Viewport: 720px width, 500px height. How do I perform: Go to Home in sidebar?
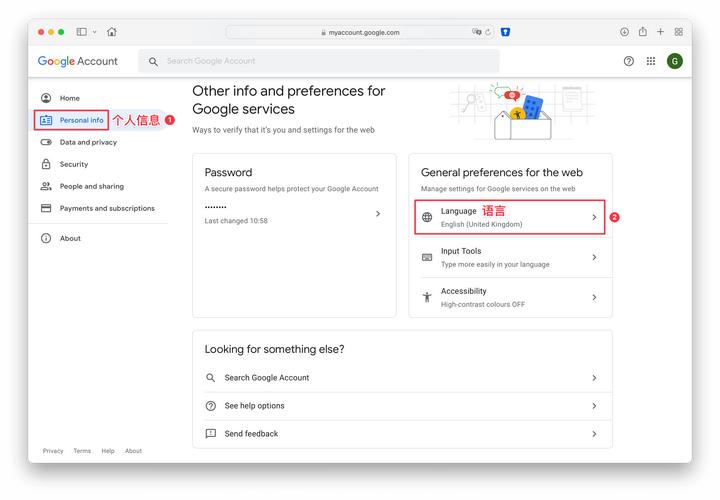coord(69,98)
